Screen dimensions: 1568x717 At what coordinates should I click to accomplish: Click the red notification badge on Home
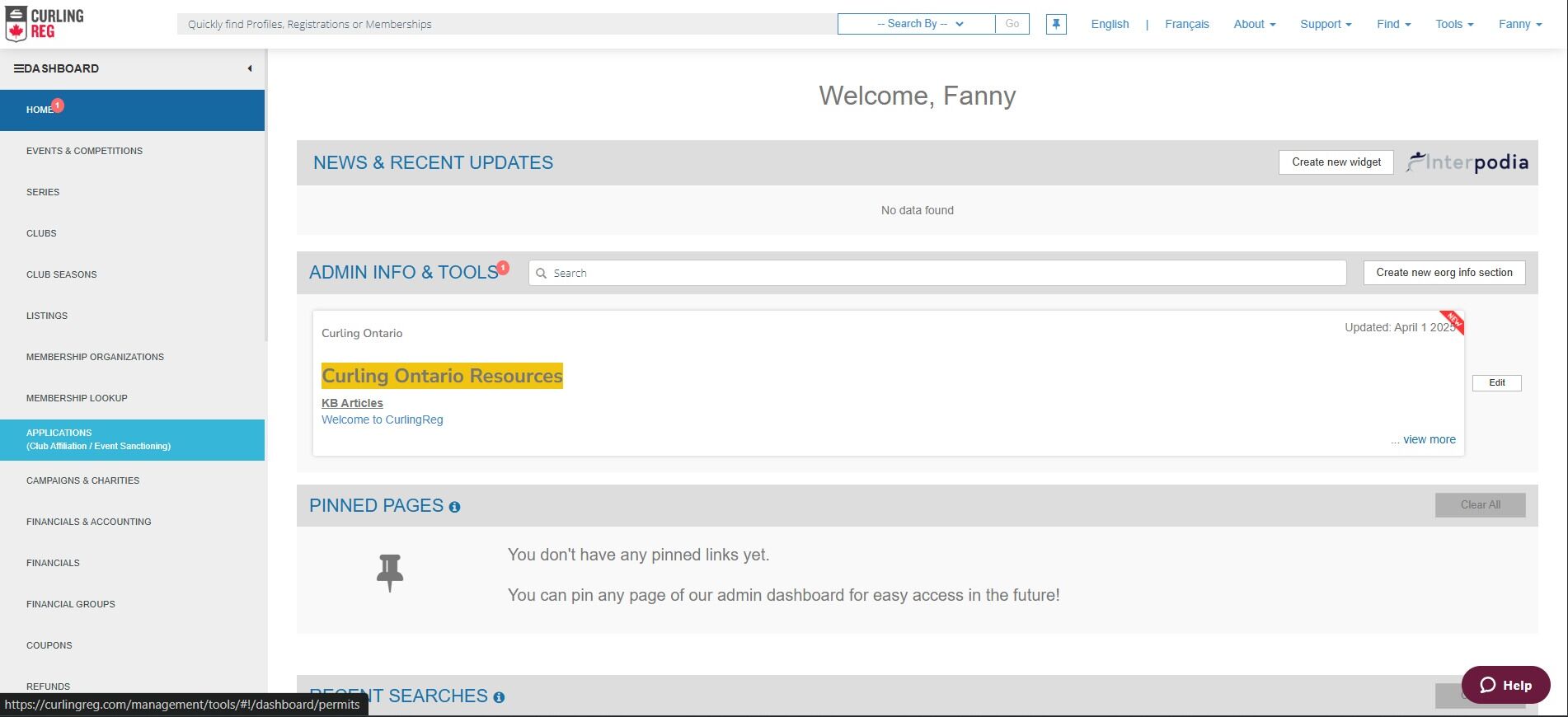tap(58, 105)
